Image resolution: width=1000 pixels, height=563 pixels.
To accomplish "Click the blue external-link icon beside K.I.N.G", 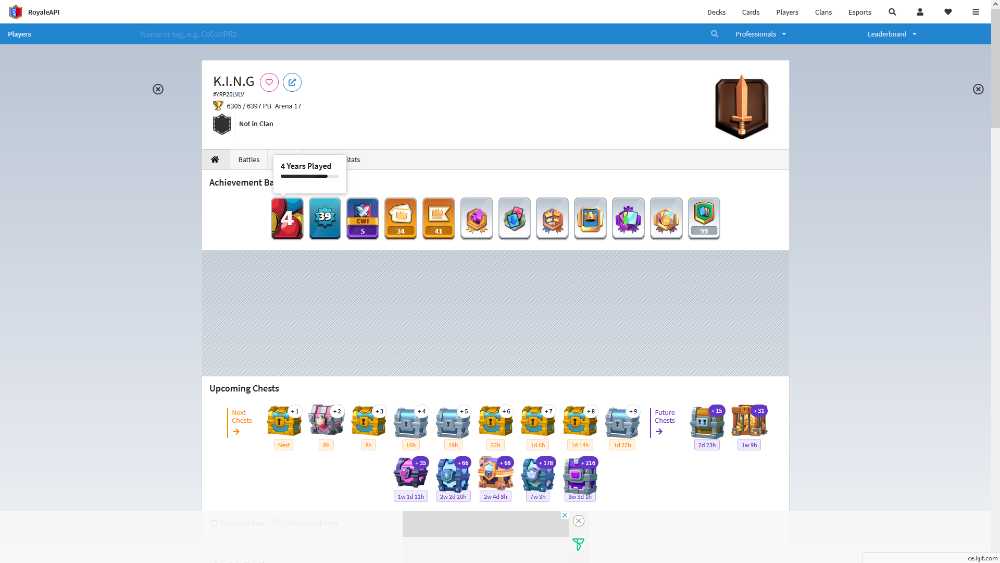I will 292,82.
